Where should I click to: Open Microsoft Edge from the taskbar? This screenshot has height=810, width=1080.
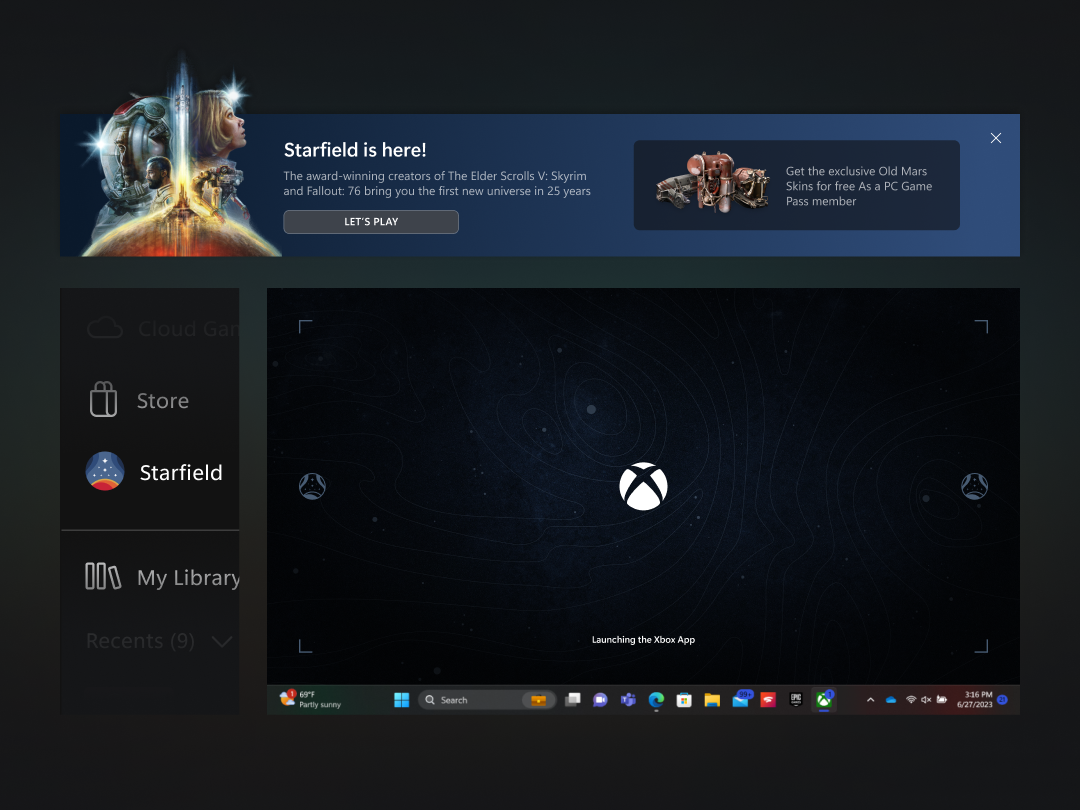656,700
